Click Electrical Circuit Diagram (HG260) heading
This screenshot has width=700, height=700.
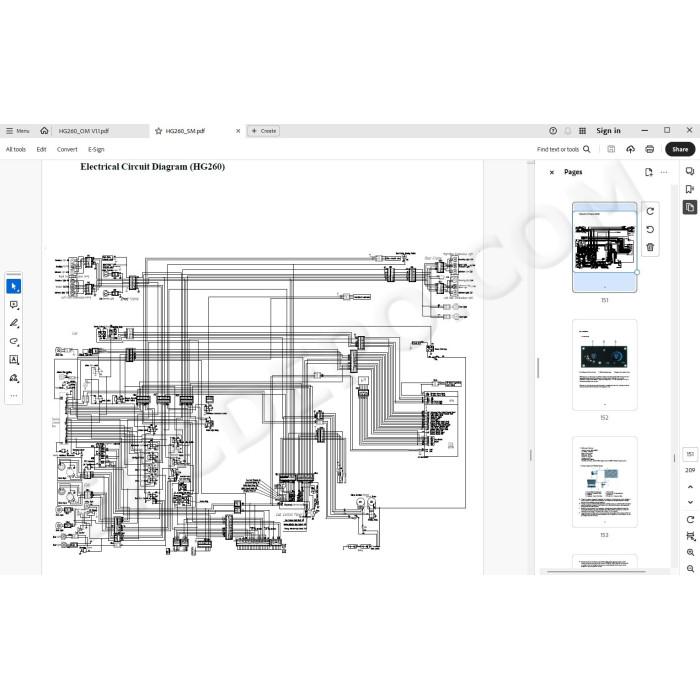(153, 167)
